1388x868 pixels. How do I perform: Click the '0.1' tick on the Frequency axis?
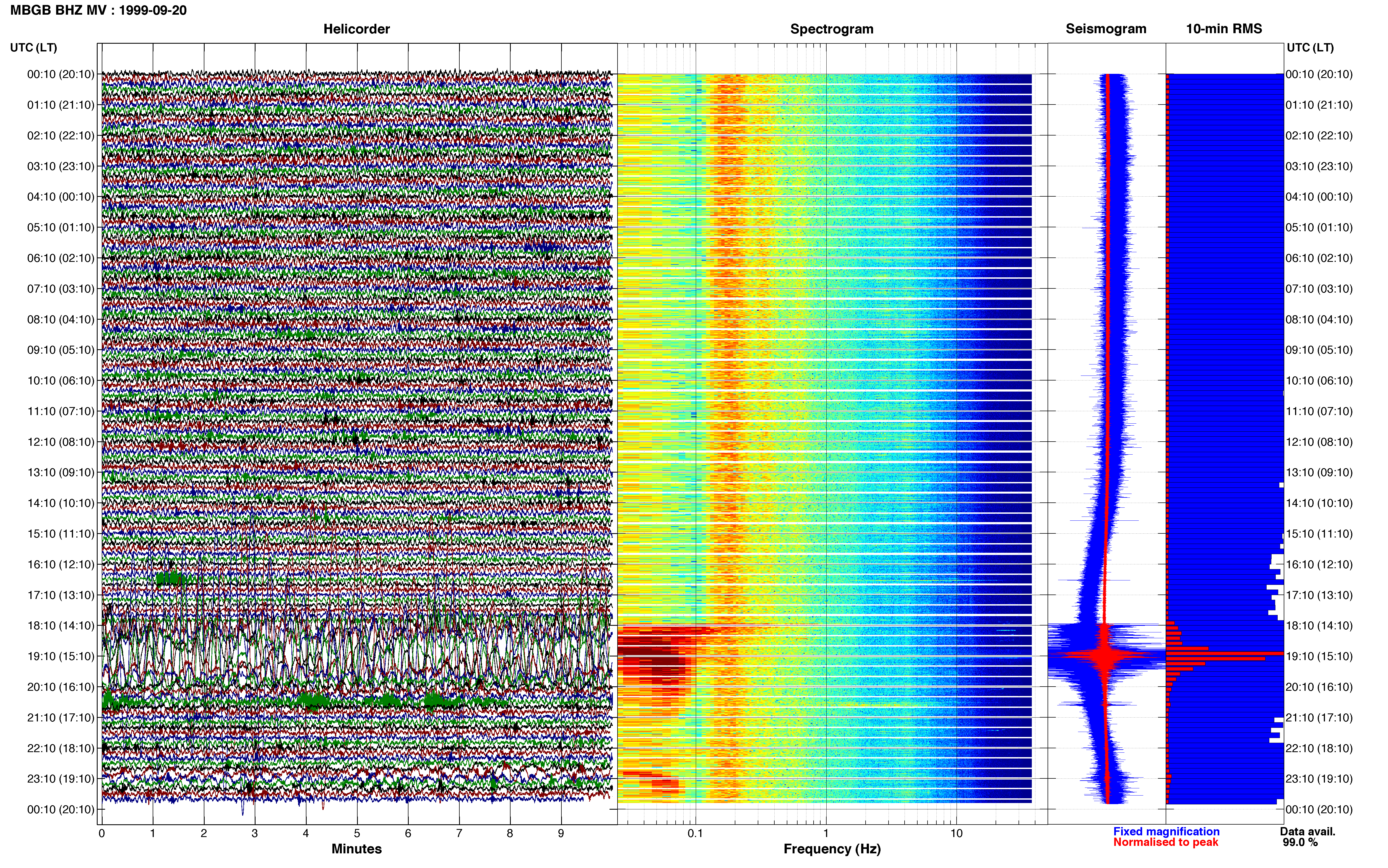click(695, 833)
